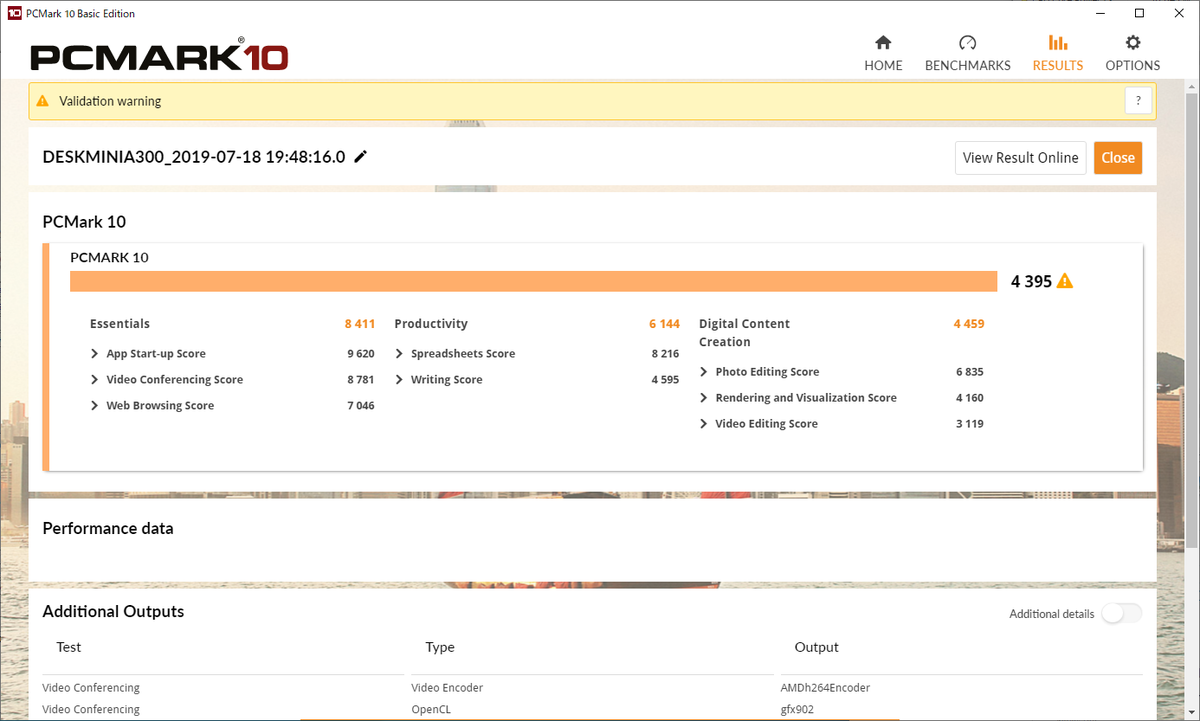Click the Web Browsing score value 7 046
The image size is (1200, 721).
(x=361, y=406)
